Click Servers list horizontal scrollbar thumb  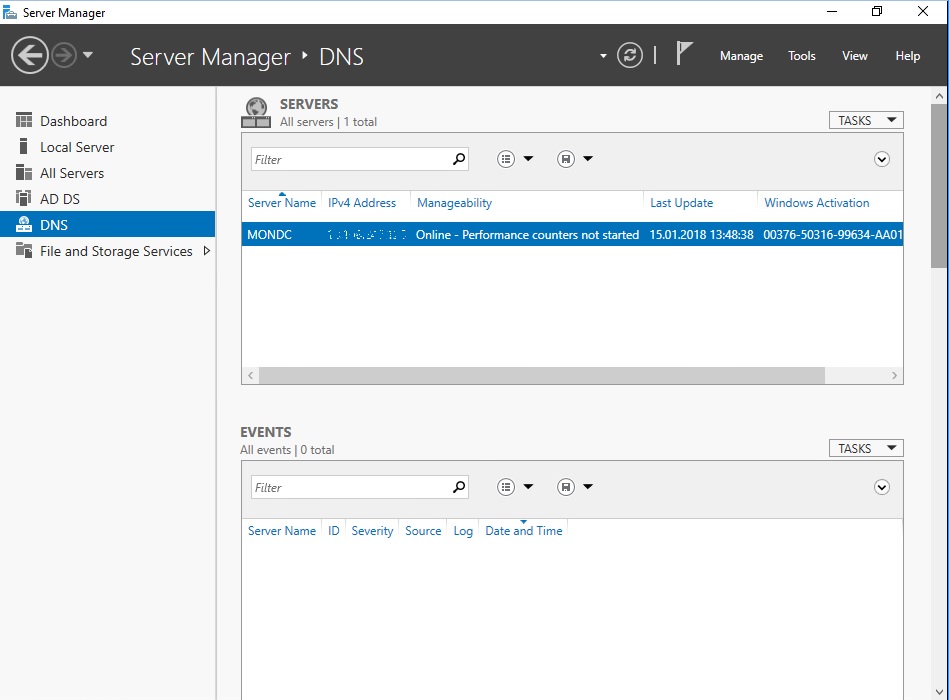(542, 375)
